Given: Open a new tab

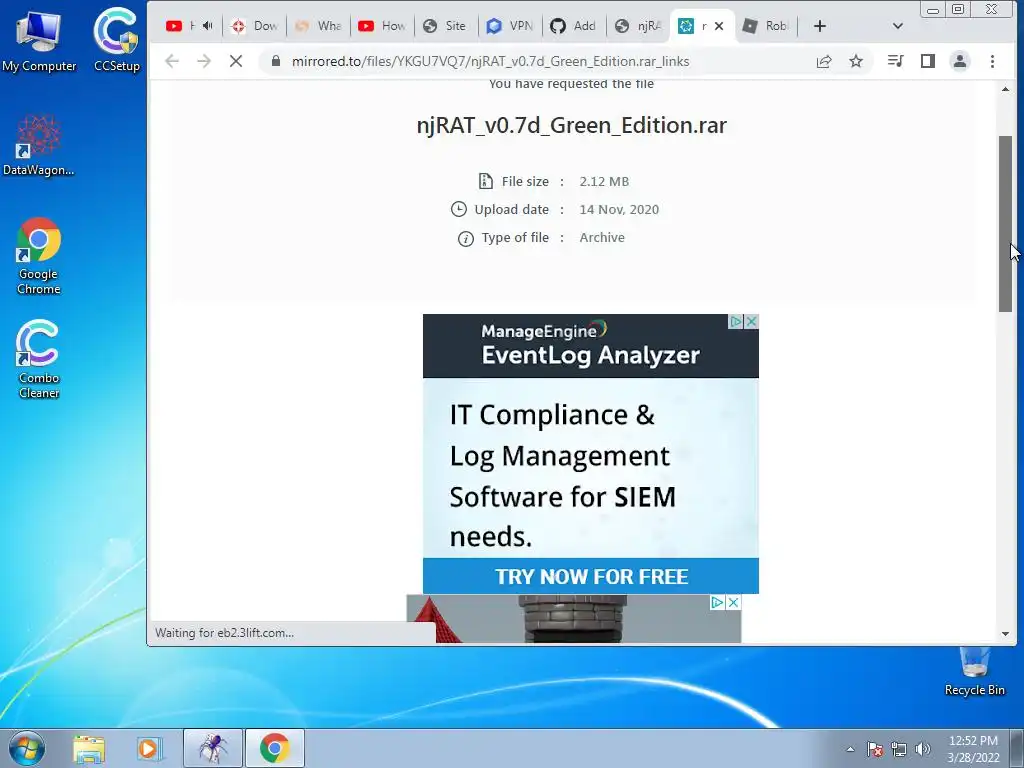Looking at the screenshot, I should [x=820, y=26].
